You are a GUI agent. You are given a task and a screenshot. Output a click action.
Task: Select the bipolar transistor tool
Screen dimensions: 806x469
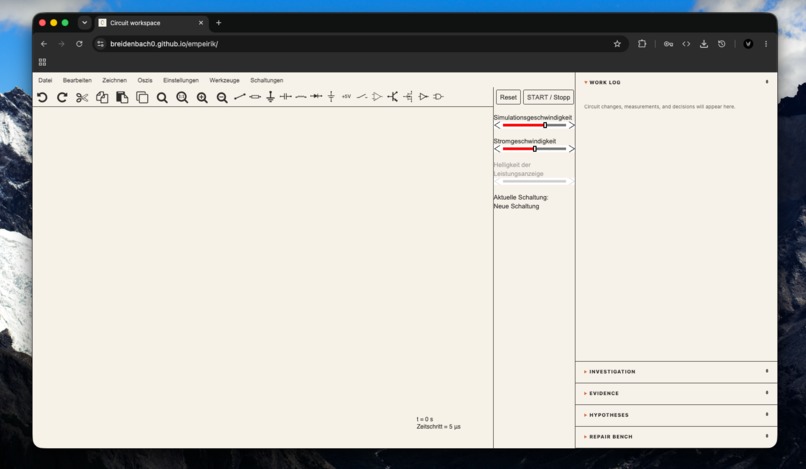tap(393, 97)
